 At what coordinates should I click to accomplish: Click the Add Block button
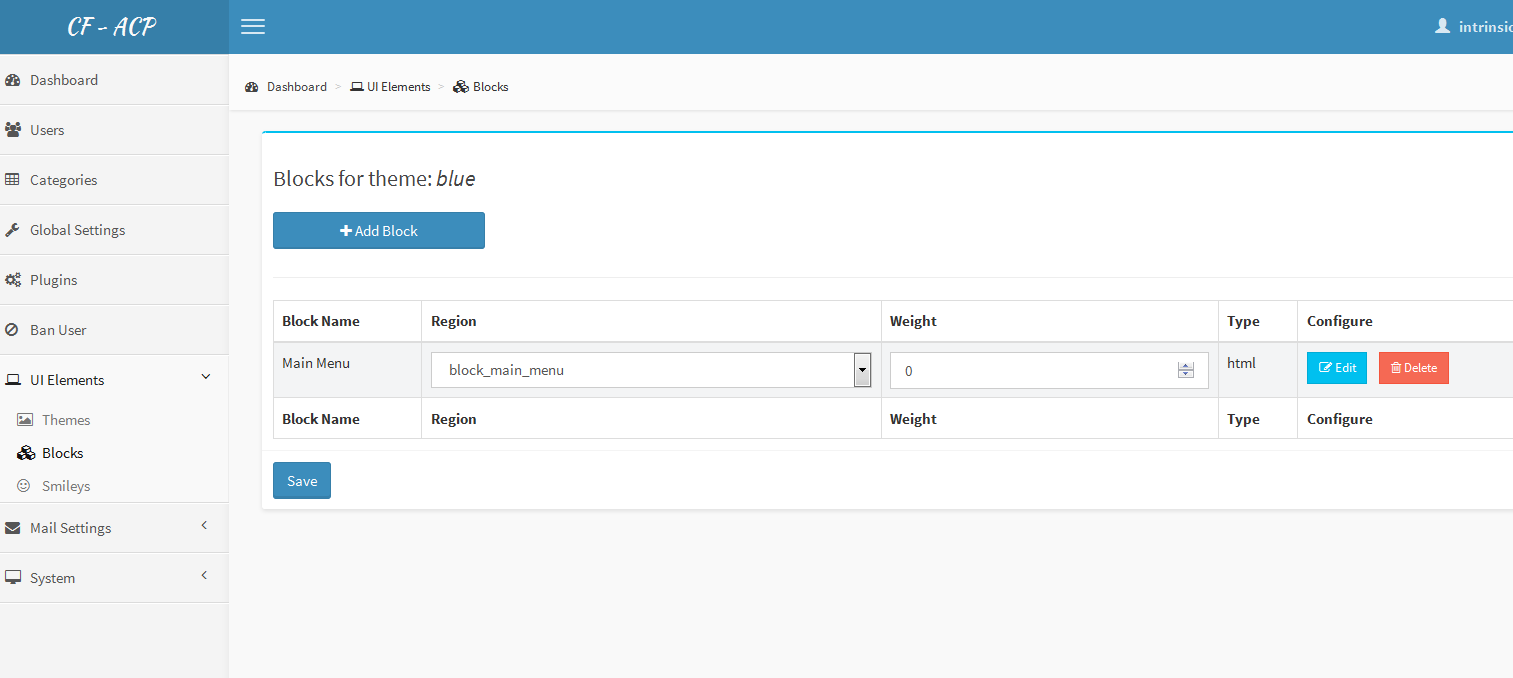tap(379, 230)
